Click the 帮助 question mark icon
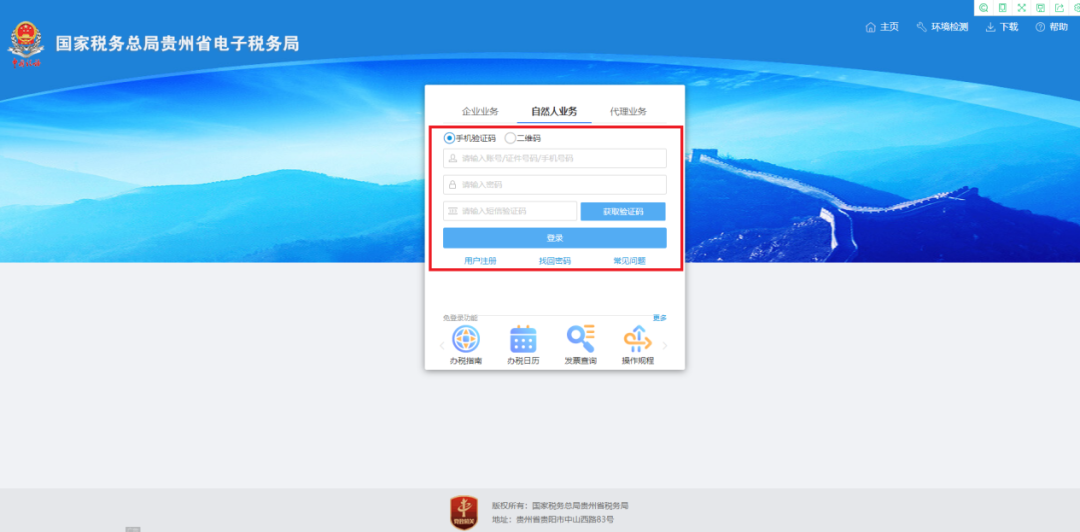This screenshot has height=532, width=1080. click(1041, 28)
